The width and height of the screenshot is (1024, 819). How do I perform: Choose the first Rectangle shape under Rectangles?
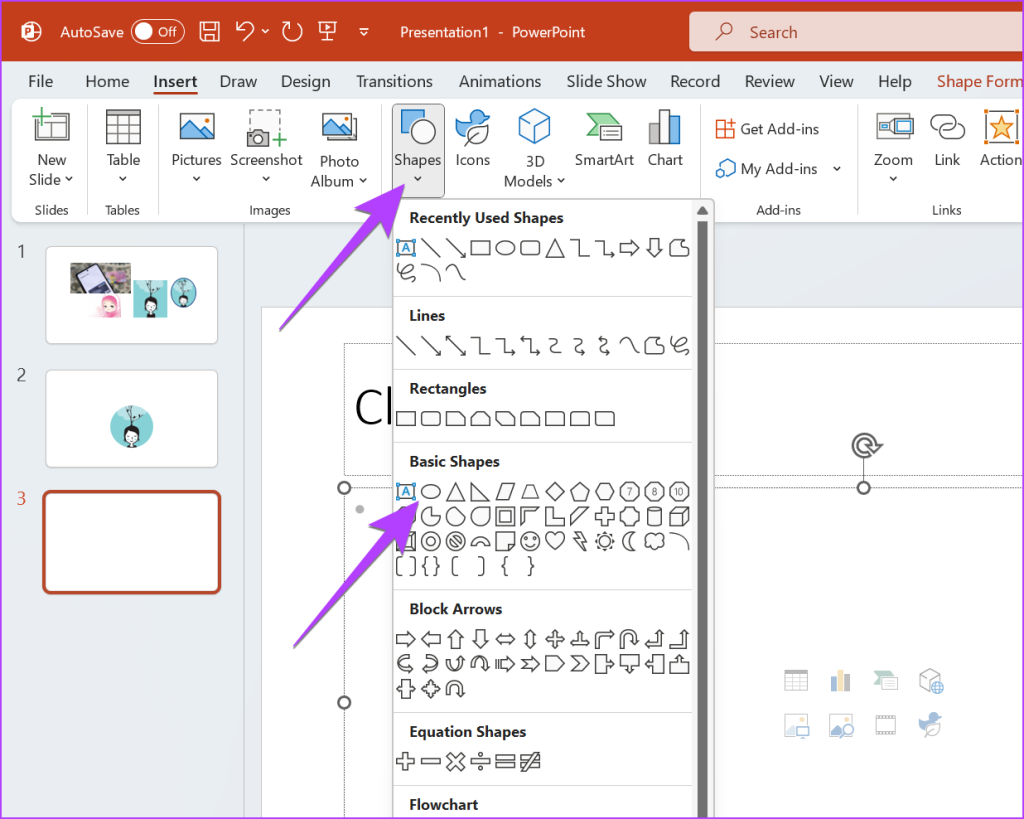[x=406, y=418]
